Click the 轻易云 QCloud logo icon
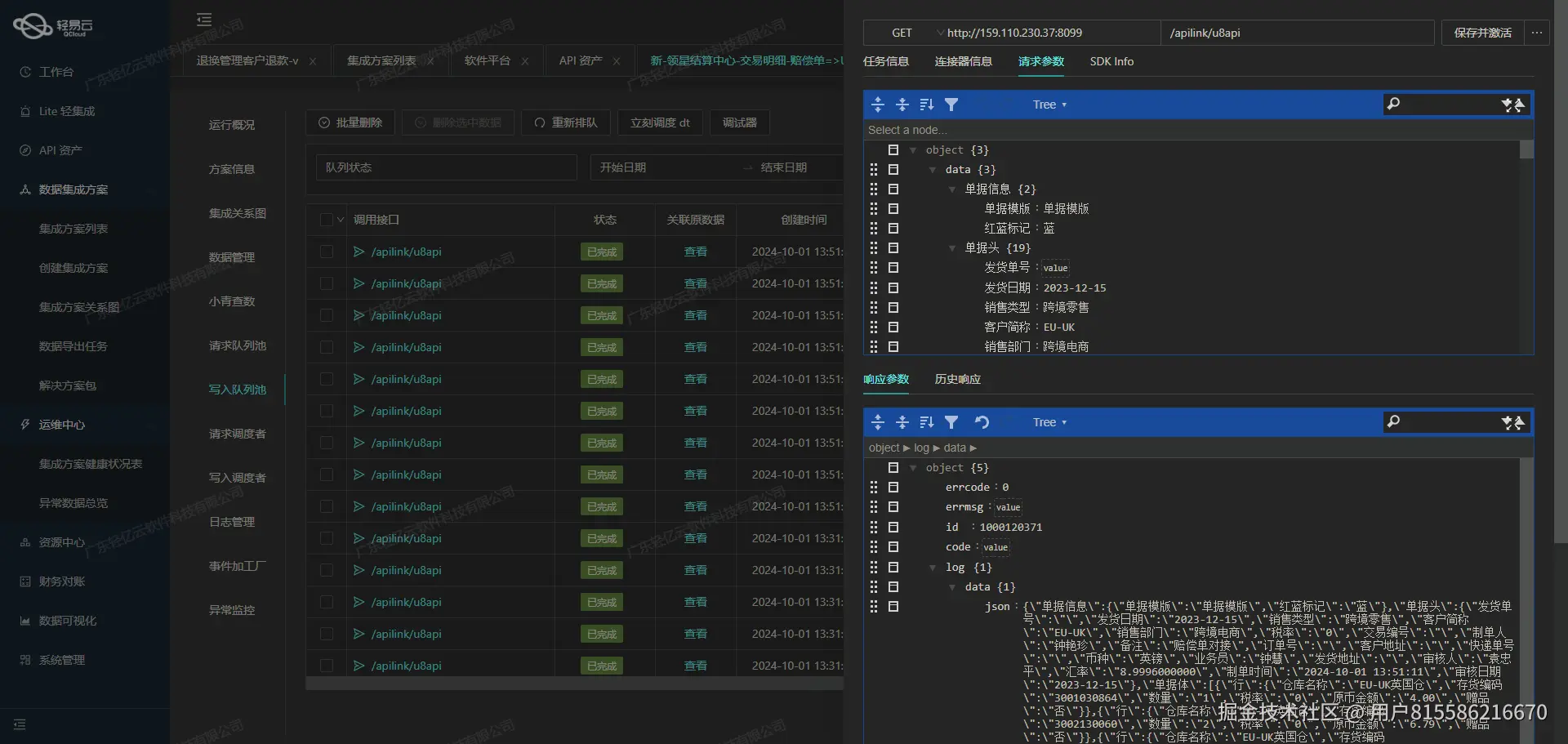Viewport: 1568px width, 744px height. (31, 25)
